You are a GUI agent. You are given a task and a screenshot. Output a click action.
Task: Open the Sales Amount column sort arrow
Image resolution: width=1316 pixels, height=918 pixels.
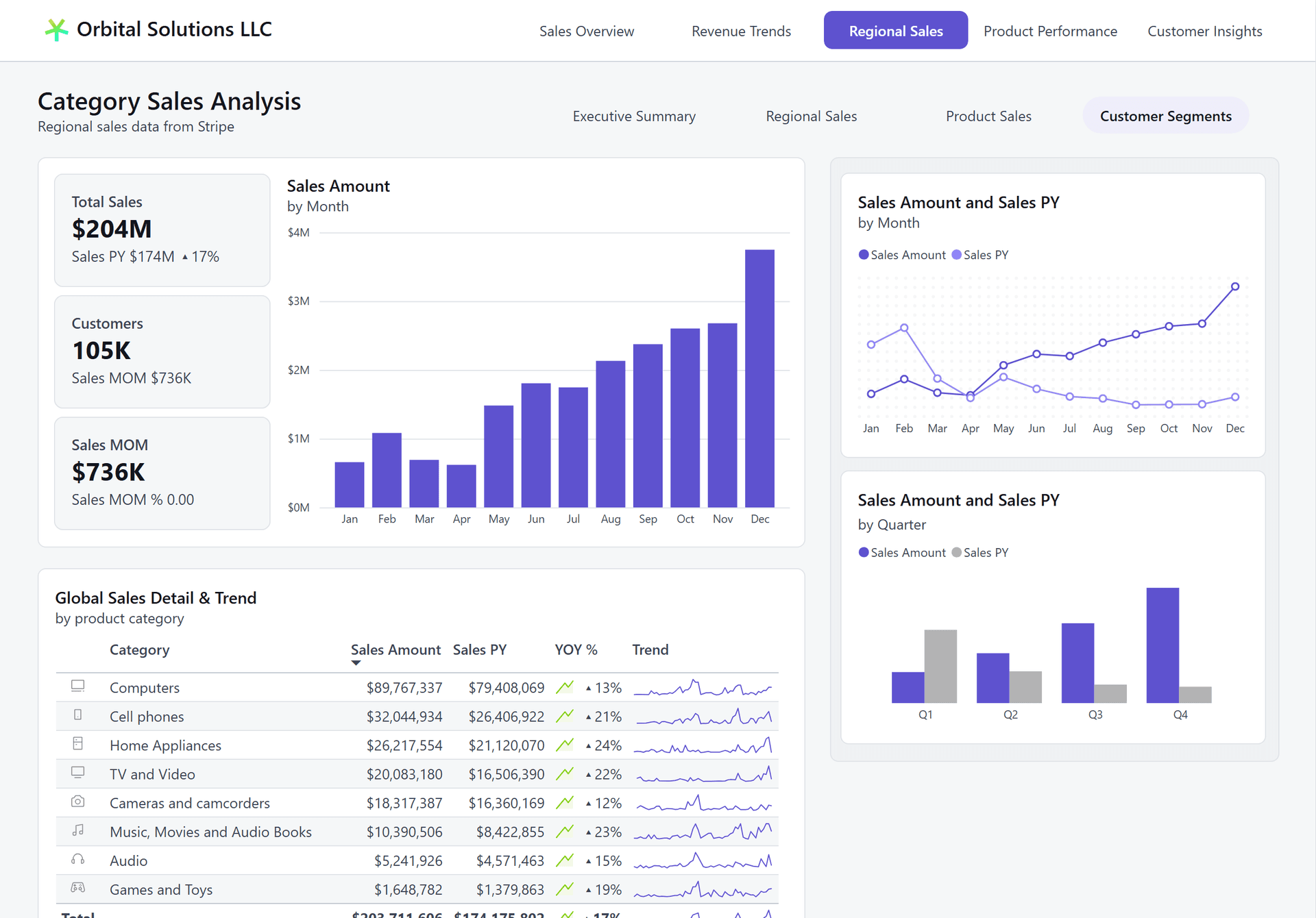356,663
